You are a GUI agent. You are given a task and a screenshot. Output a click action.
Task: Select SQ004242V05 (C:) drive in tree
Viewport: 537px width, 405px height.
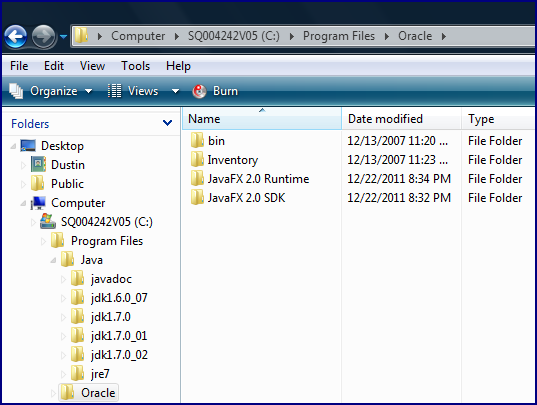click(107, 222)
